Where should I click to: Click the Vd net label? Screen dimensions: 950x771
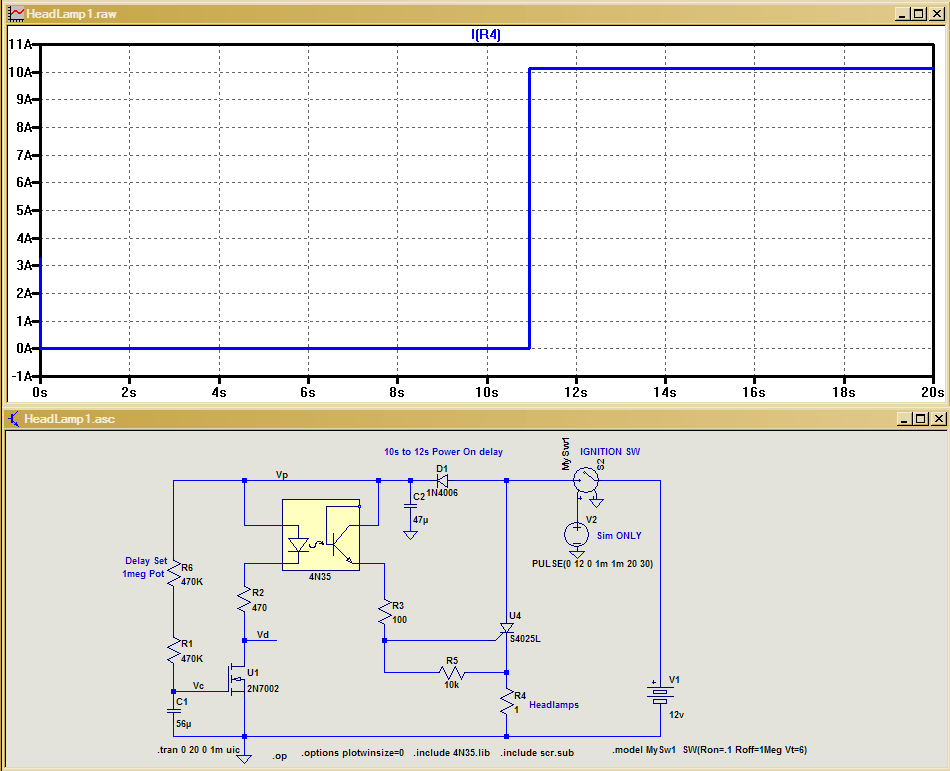263,635
